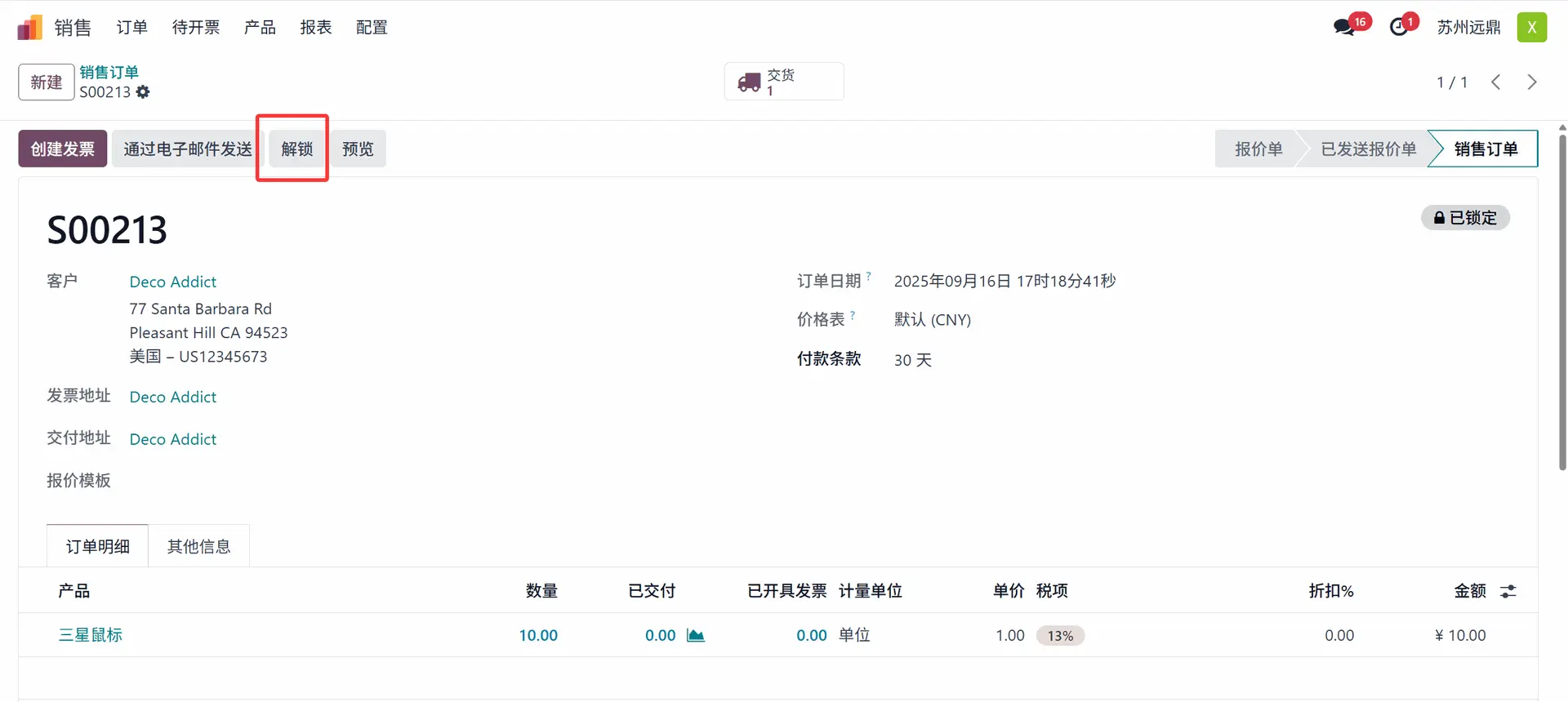
Task: Open the 报表 menu
Action: (x=316, y=28)
